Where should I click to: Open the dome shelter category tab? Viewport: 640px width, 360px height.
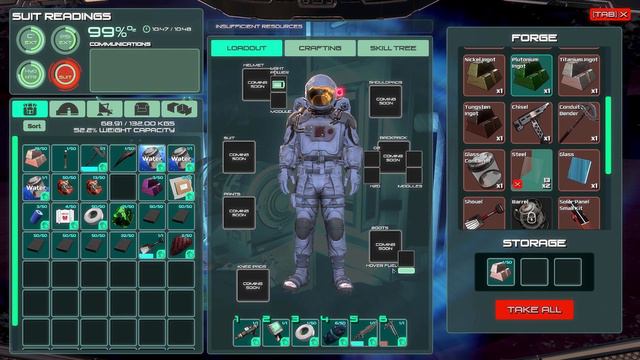pyautogui.click(x=67, y=109)
